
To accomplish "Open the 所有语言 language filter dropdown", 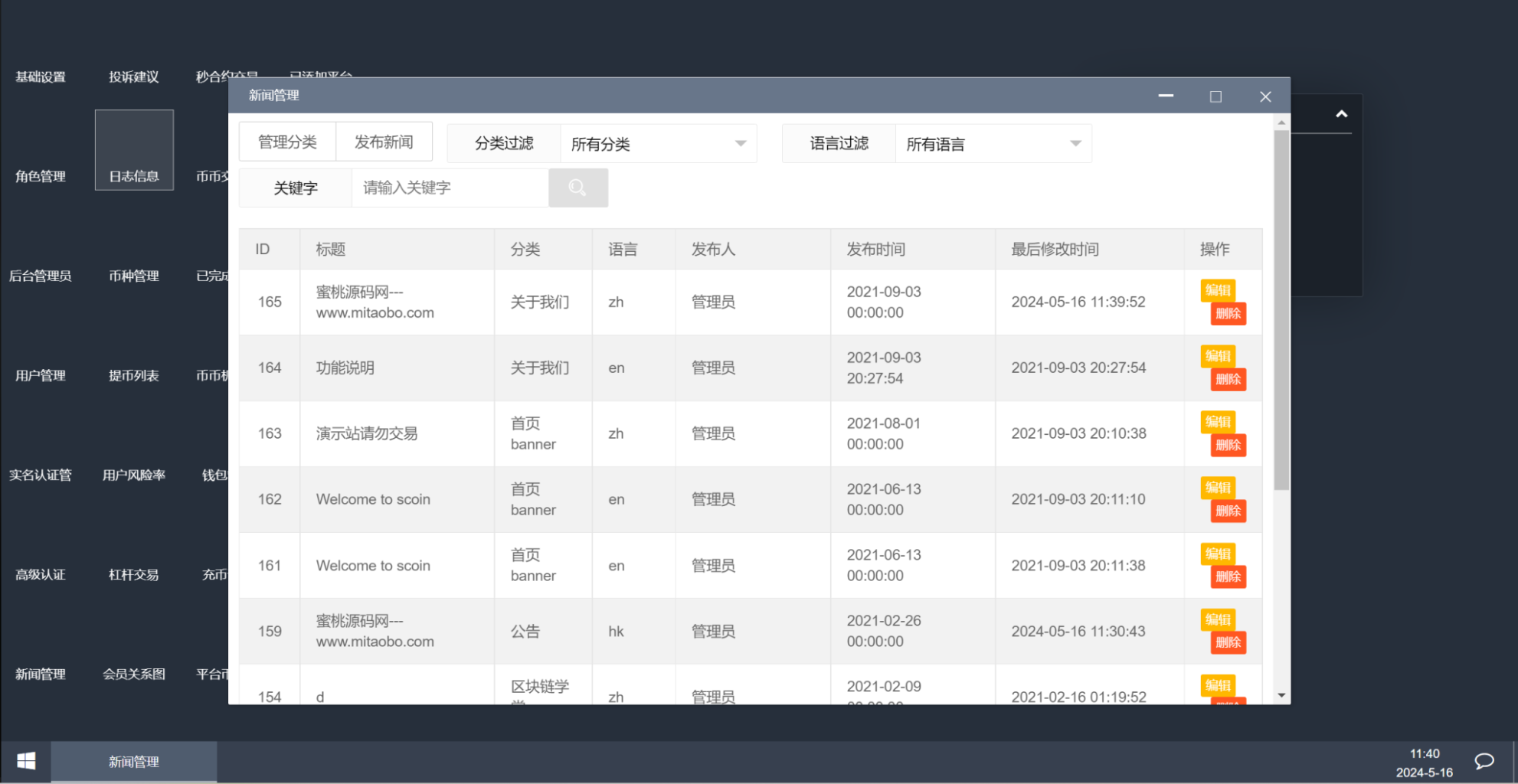I will pos(992,143).
